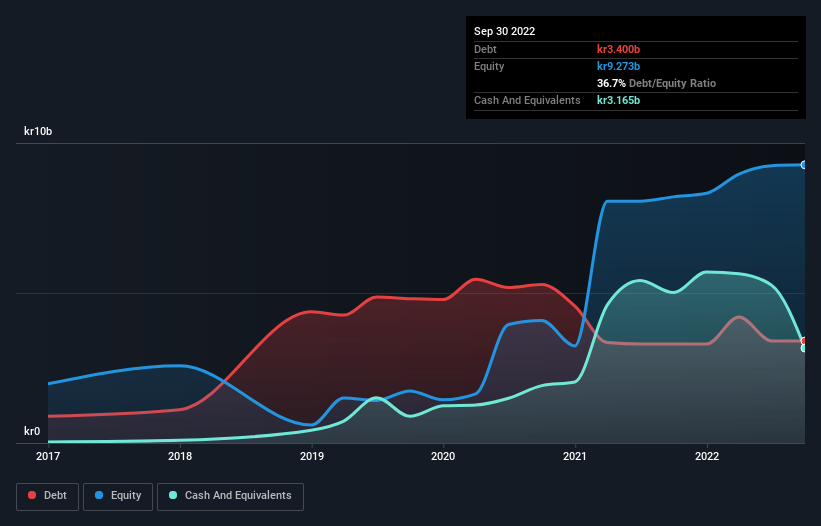The image size is (821, 526).
Task: Click the kr9.273b equity value
Action: tap(618, 66)
